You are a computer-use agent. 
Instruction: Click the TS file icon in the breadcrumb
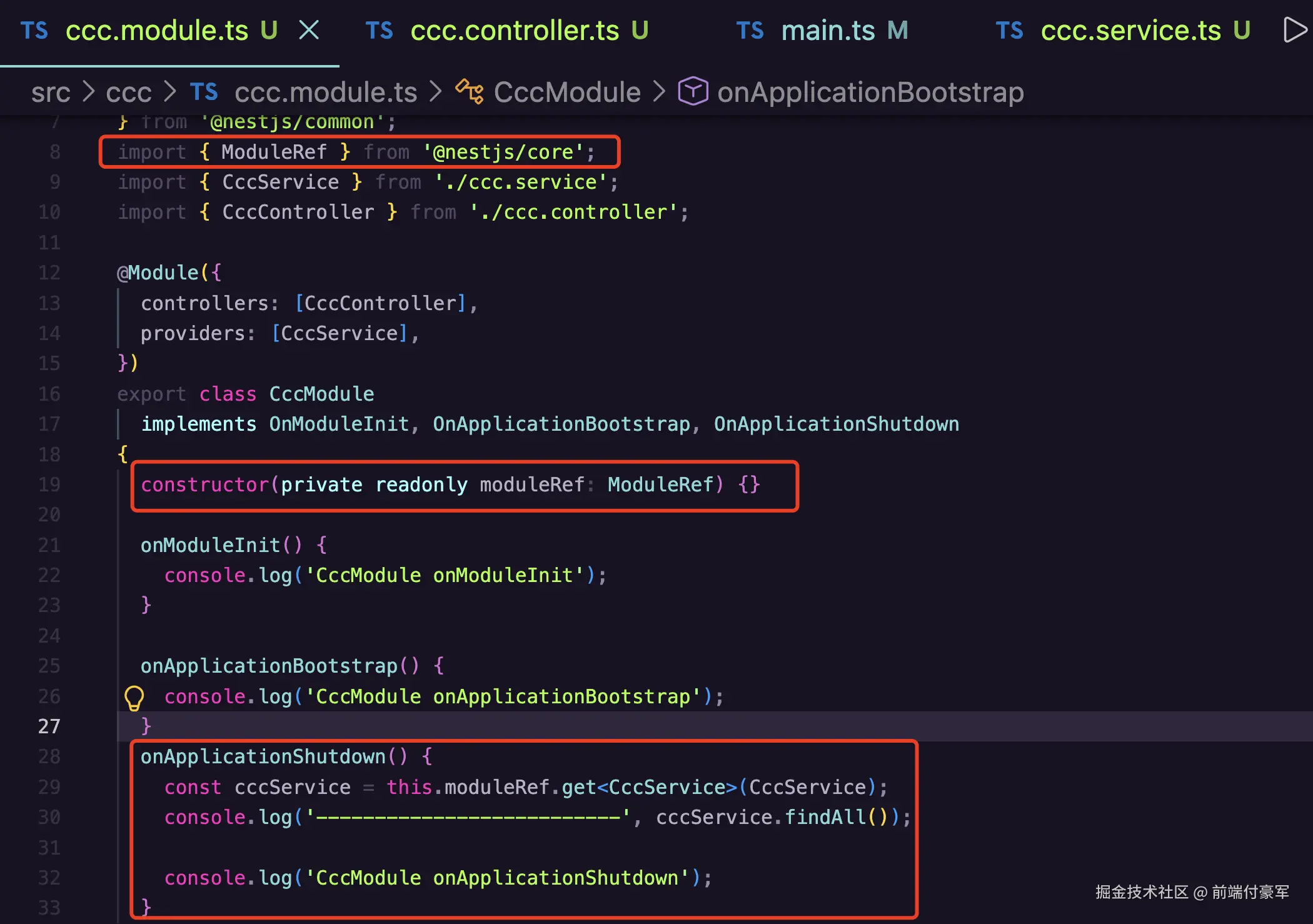(204, 92)
